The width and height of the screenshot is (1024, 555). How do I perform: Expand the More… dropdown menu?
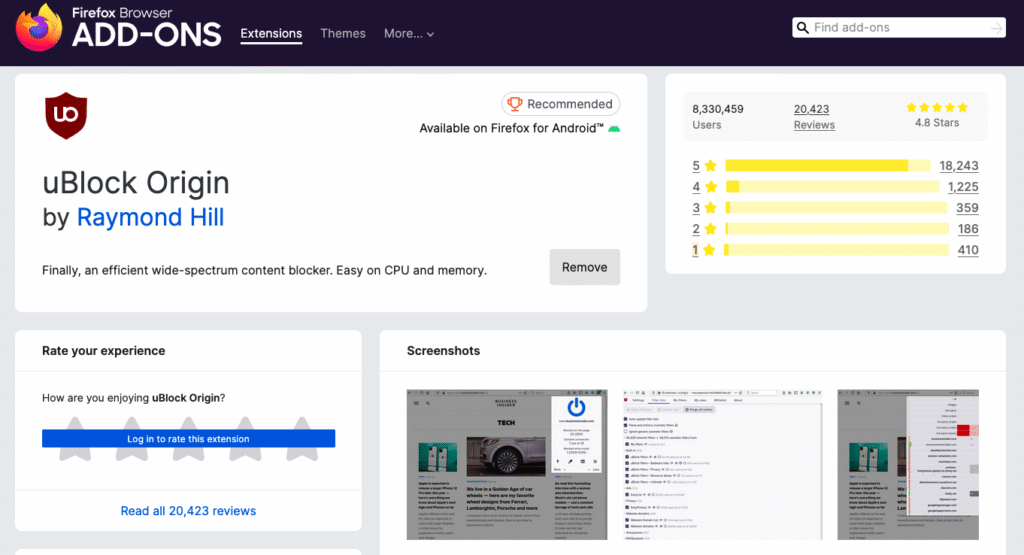click(409, 34)
